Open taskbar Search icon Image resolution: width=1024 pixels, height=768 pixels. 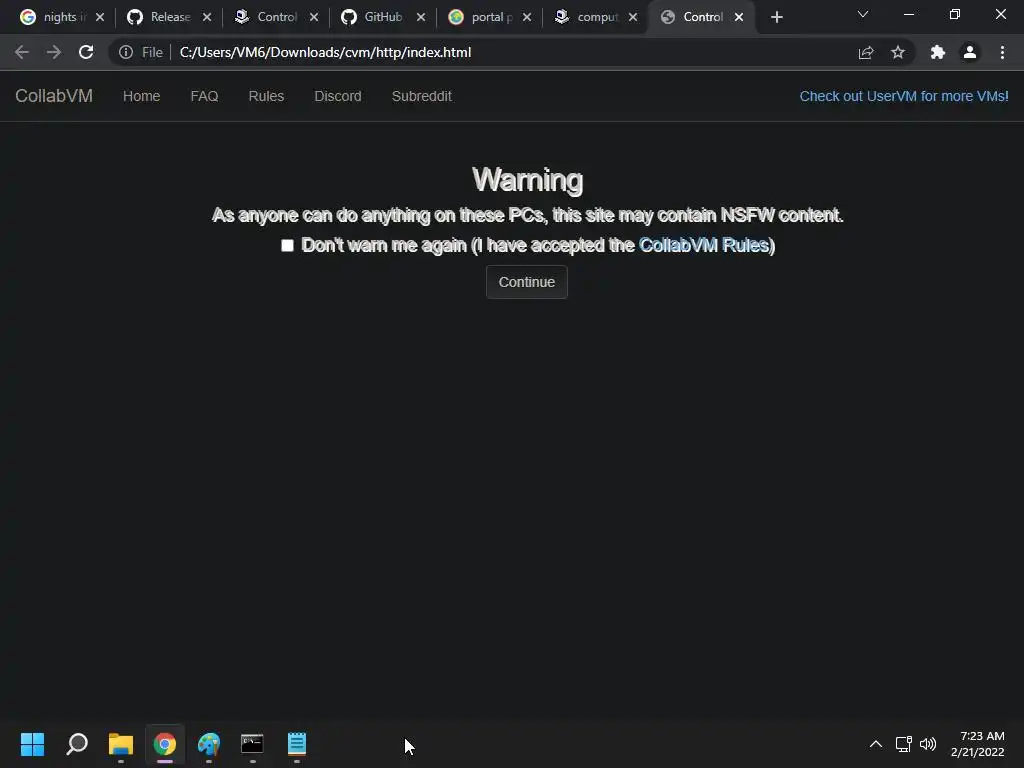77,744
